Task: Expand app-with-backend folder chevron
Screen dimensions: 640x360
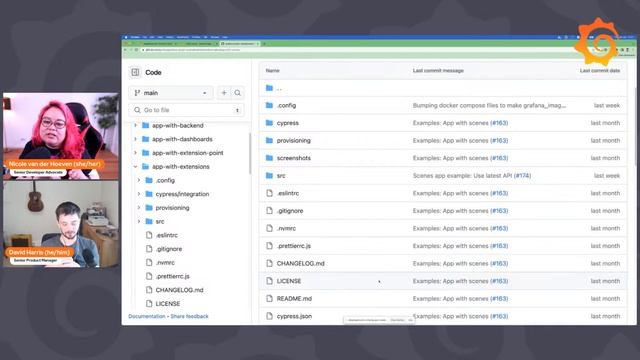Action: (136, 125)
